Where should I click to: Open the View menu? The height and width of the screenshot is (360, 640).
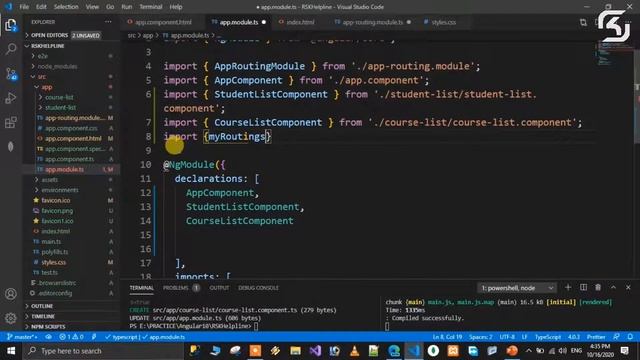[x=92, y=7]
